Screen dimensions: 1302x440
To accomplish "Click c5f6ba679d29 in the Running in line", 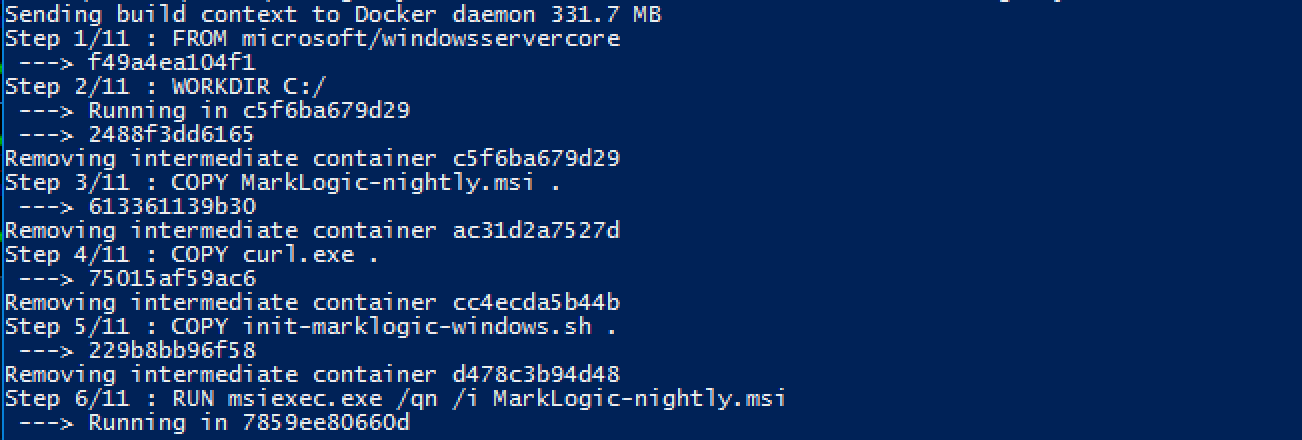I will tap(326, 111).
